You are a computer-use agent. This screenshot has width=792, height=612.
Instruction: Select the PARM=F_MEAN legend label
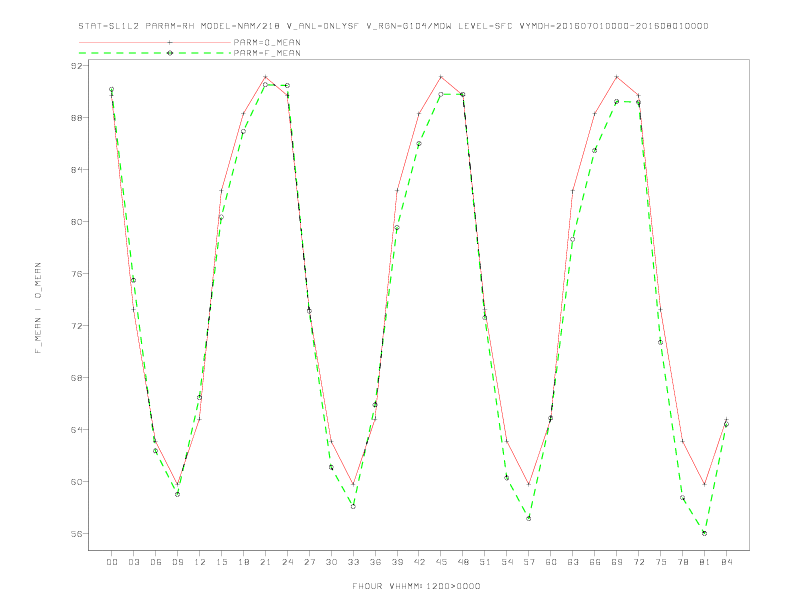[x=267, y=53]
